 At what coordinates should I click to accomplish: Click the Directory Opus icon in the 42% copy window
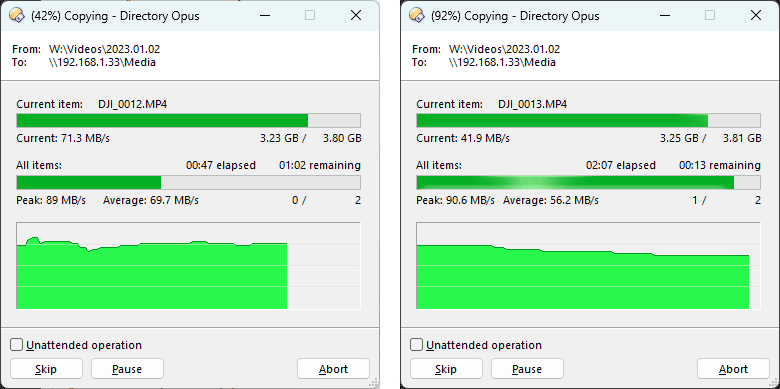[17, 15]
